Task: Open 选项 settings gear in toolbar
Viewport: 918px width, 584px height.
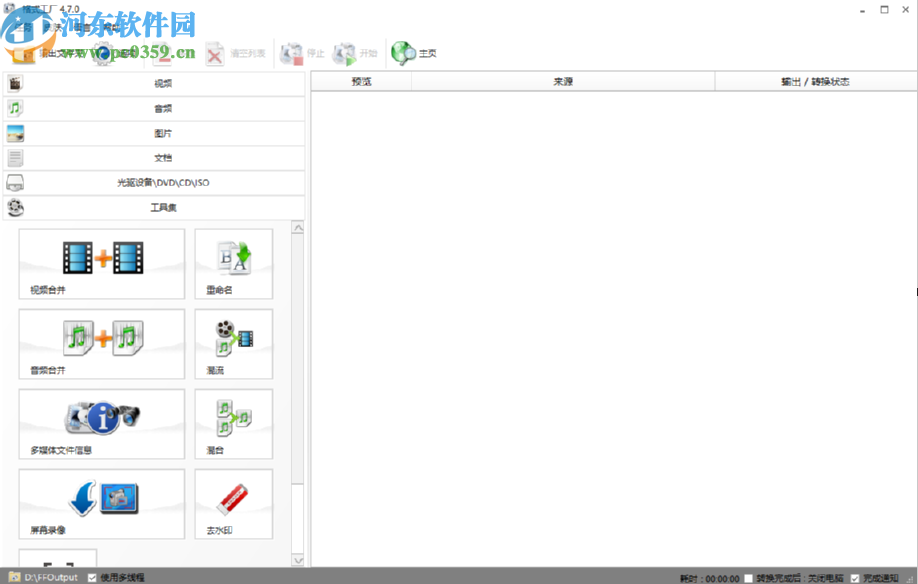Action: 103,54
